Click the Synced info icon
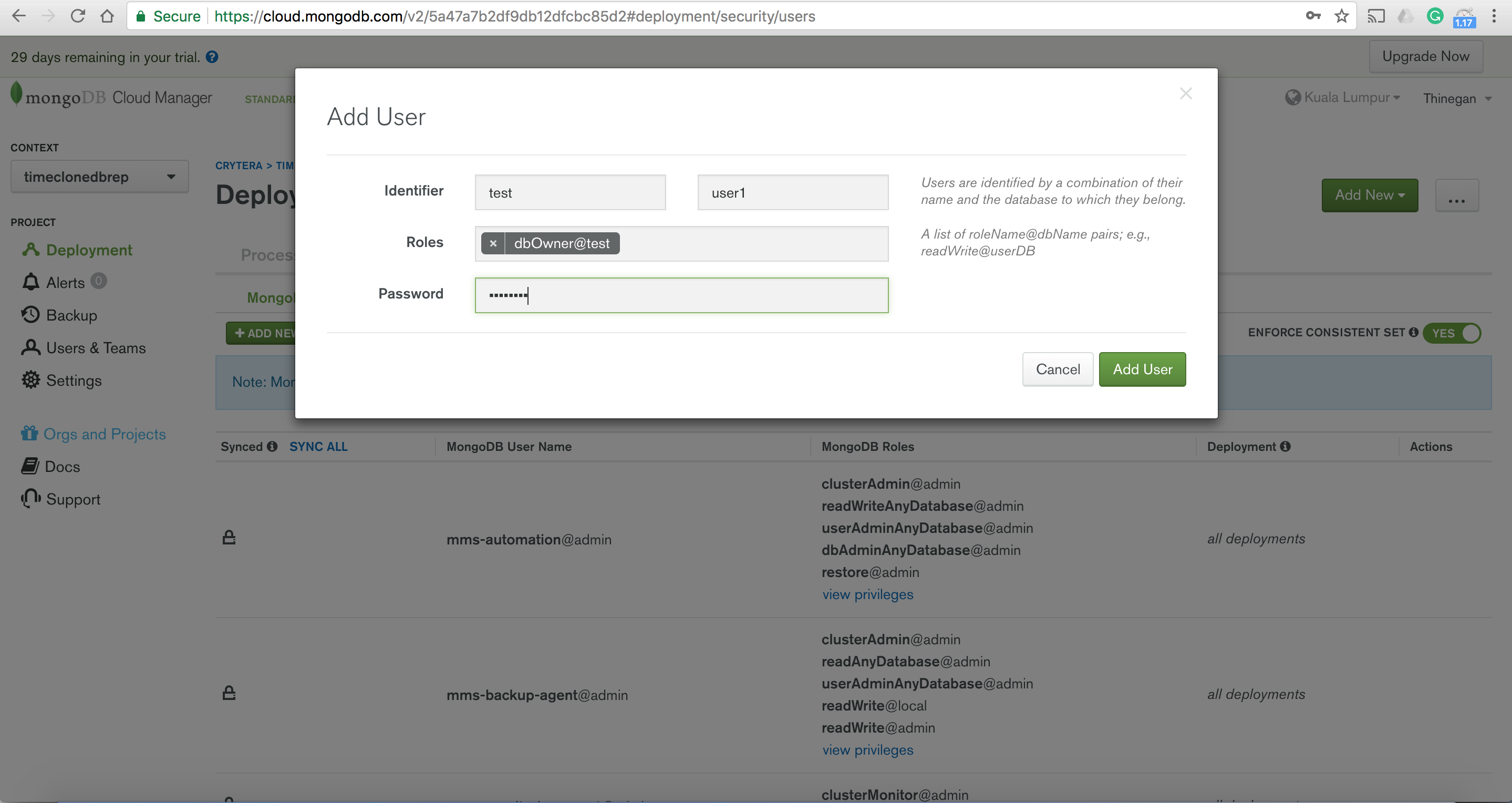This screenshot has width=1512, height=803. [272, 447]
